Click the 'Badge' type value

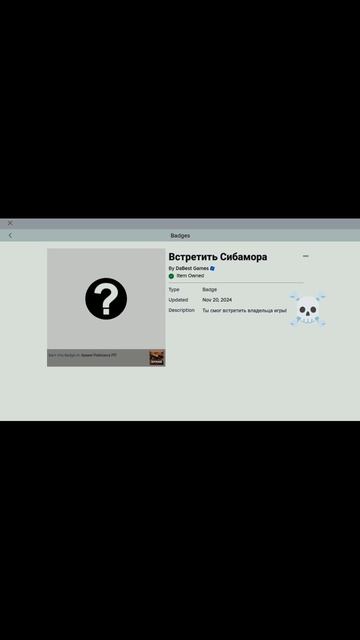click(209, 289)
